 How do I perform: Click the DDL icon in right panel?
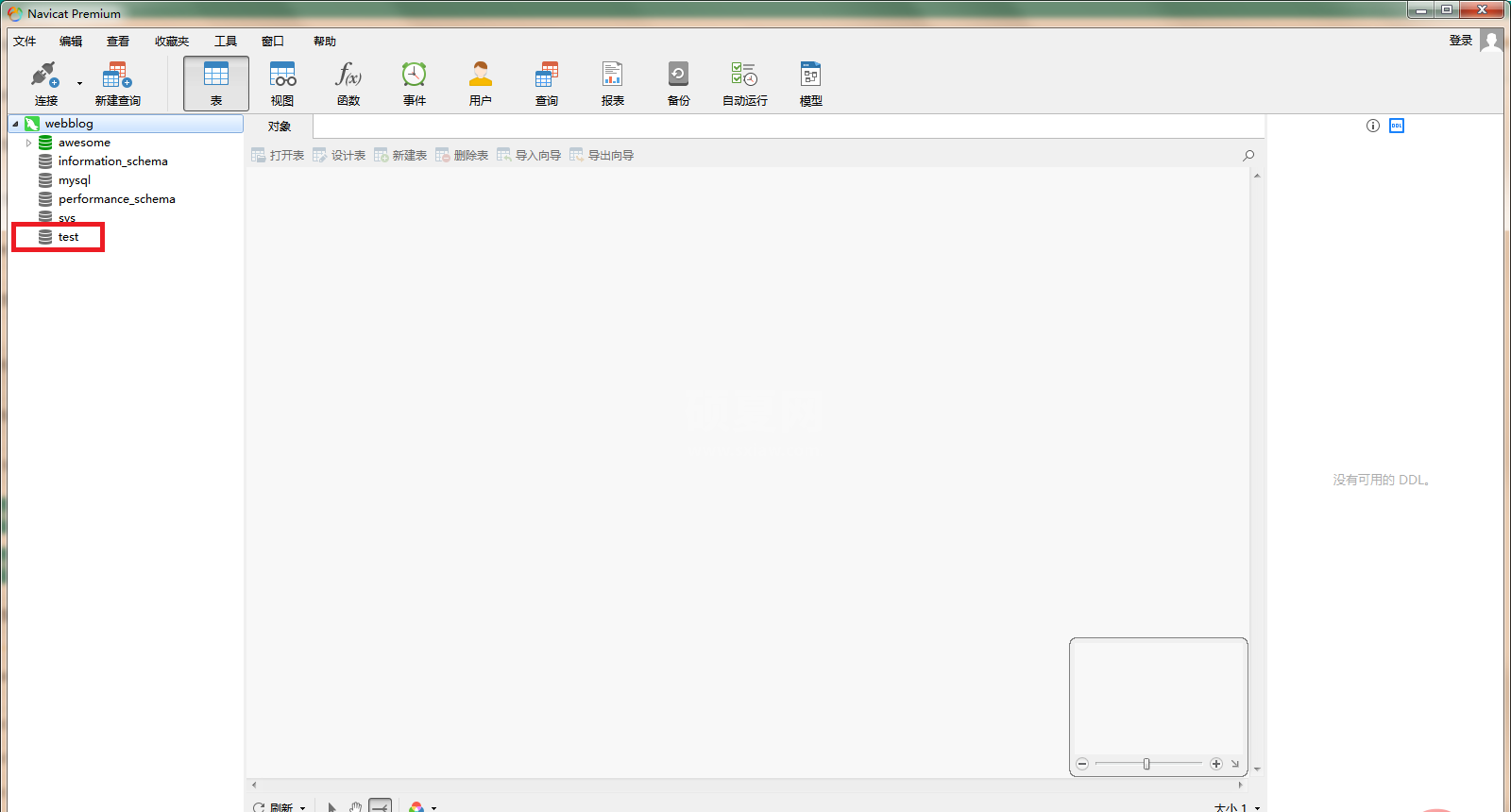coord(1397,126)
